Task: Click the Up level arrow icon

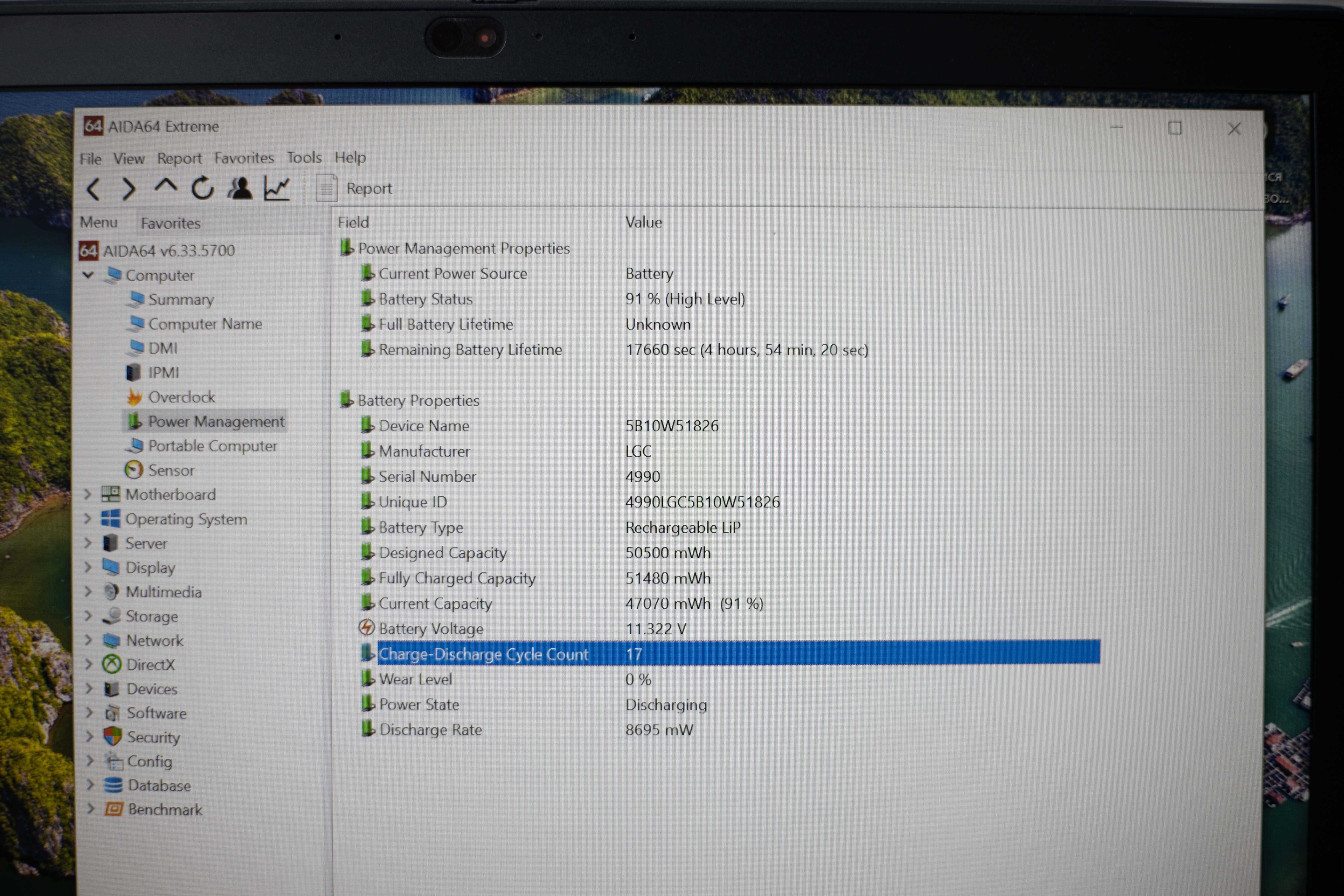Action: [166, 186]
